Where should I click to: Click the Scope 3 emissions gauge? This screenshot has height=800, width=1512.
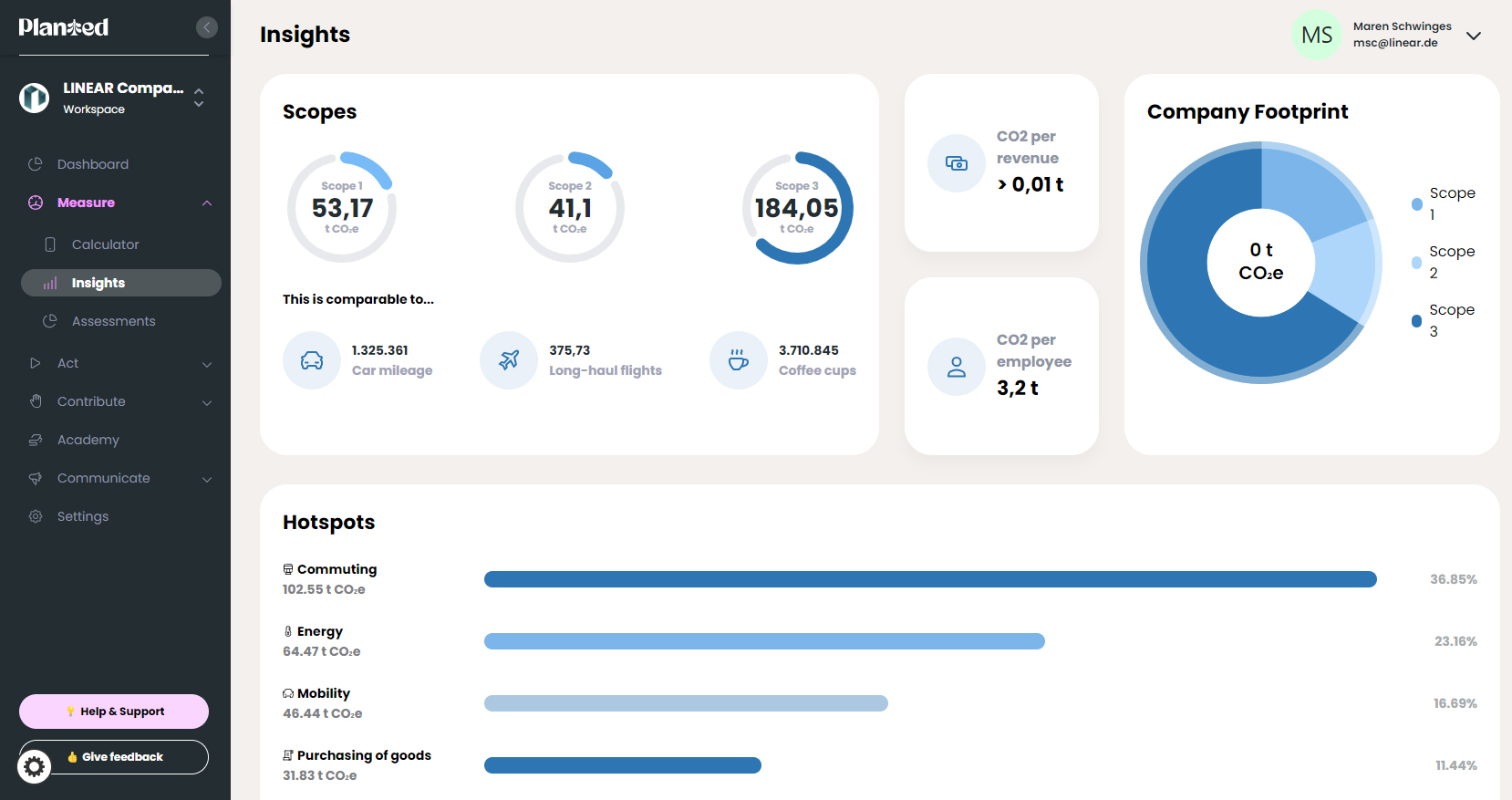[797, 208]
